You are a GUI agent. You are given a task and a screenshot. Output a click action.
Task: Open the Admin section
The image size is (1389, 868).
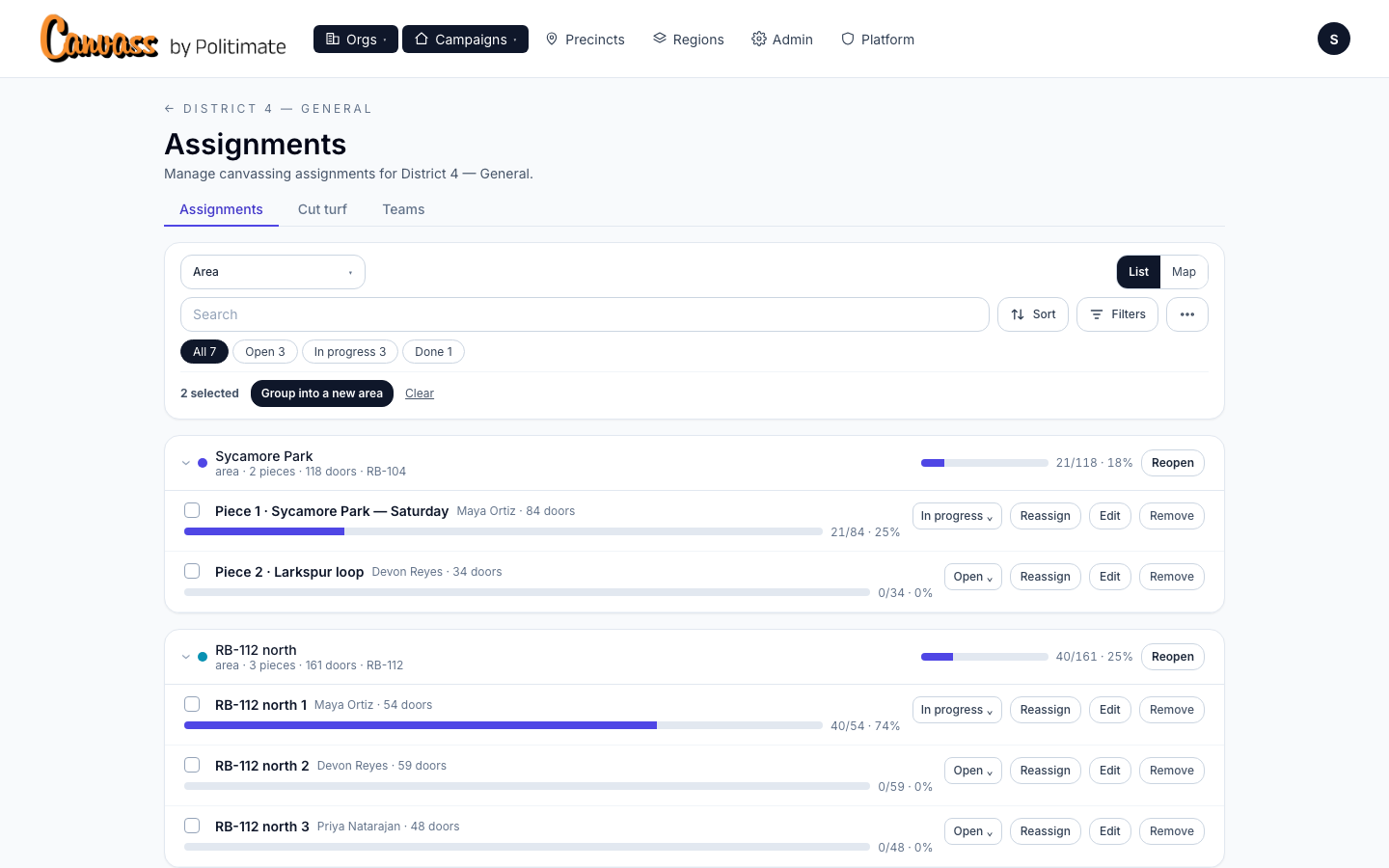click(x=782, y=39)
